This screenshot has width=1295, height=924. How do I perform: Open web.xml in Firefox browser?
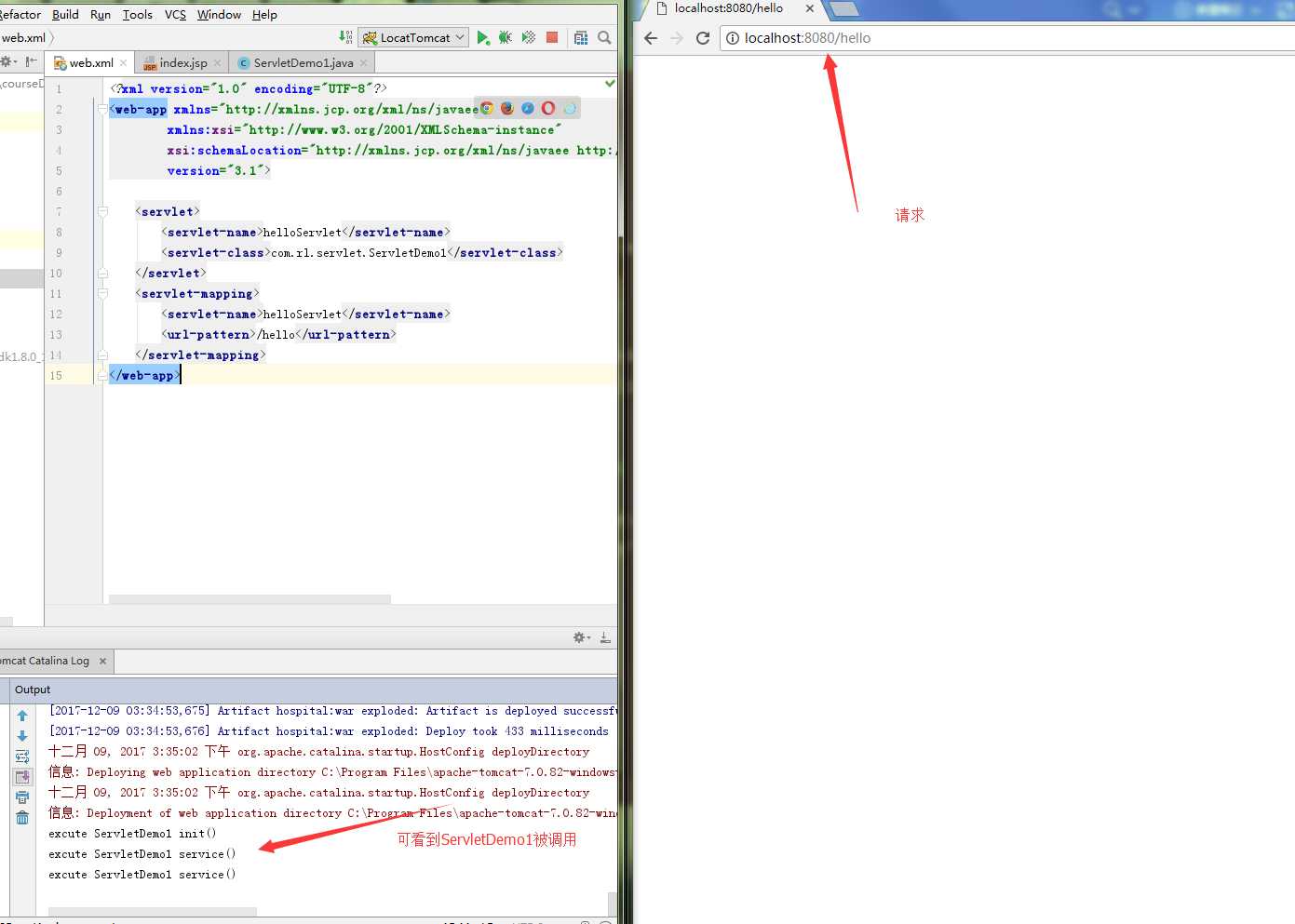[x=507, y=108]
